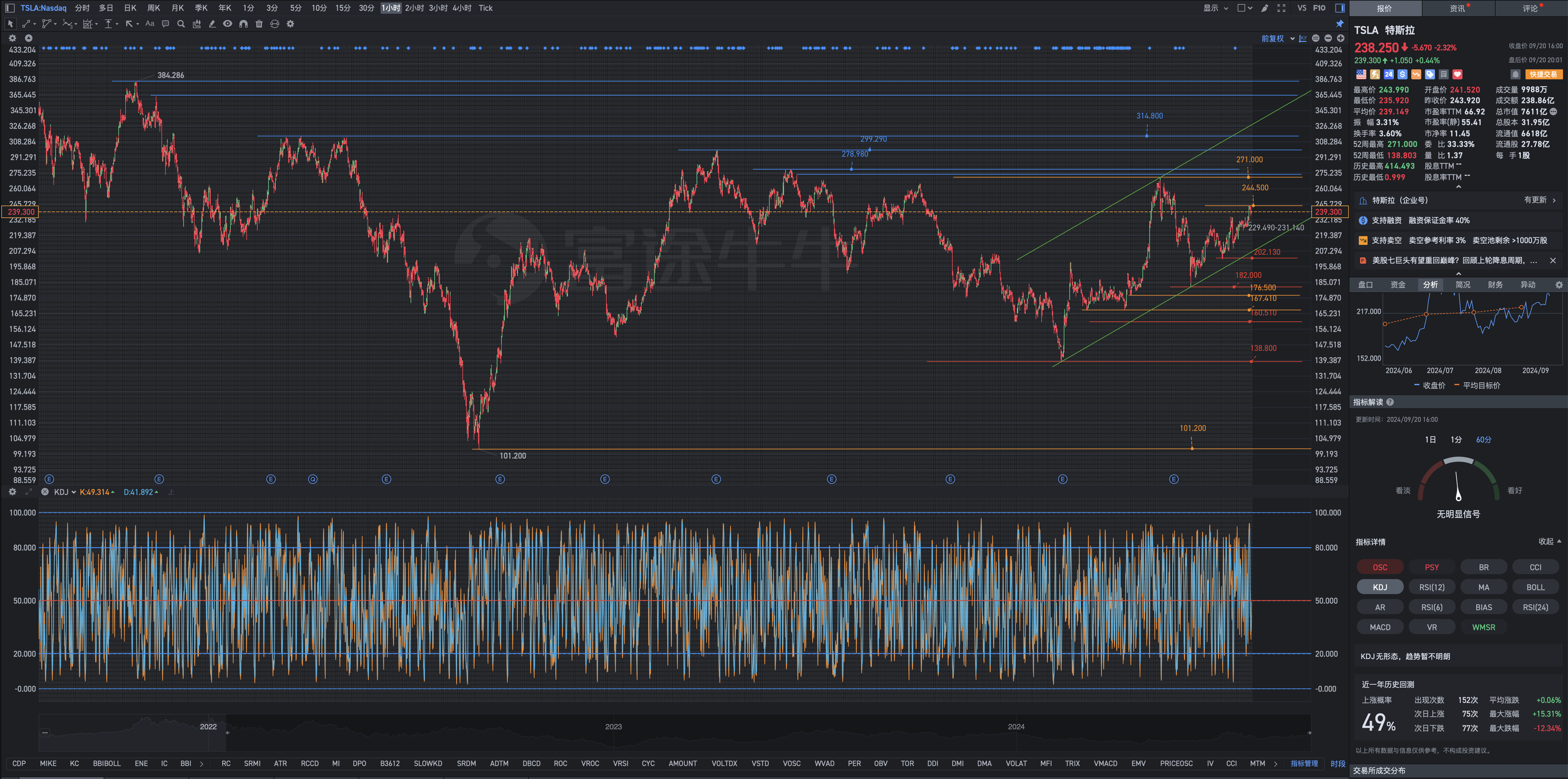This screenshot has width=1568, height=779.
Task: Activate the magnifier zoom tool
Action: tap(181, 24)
